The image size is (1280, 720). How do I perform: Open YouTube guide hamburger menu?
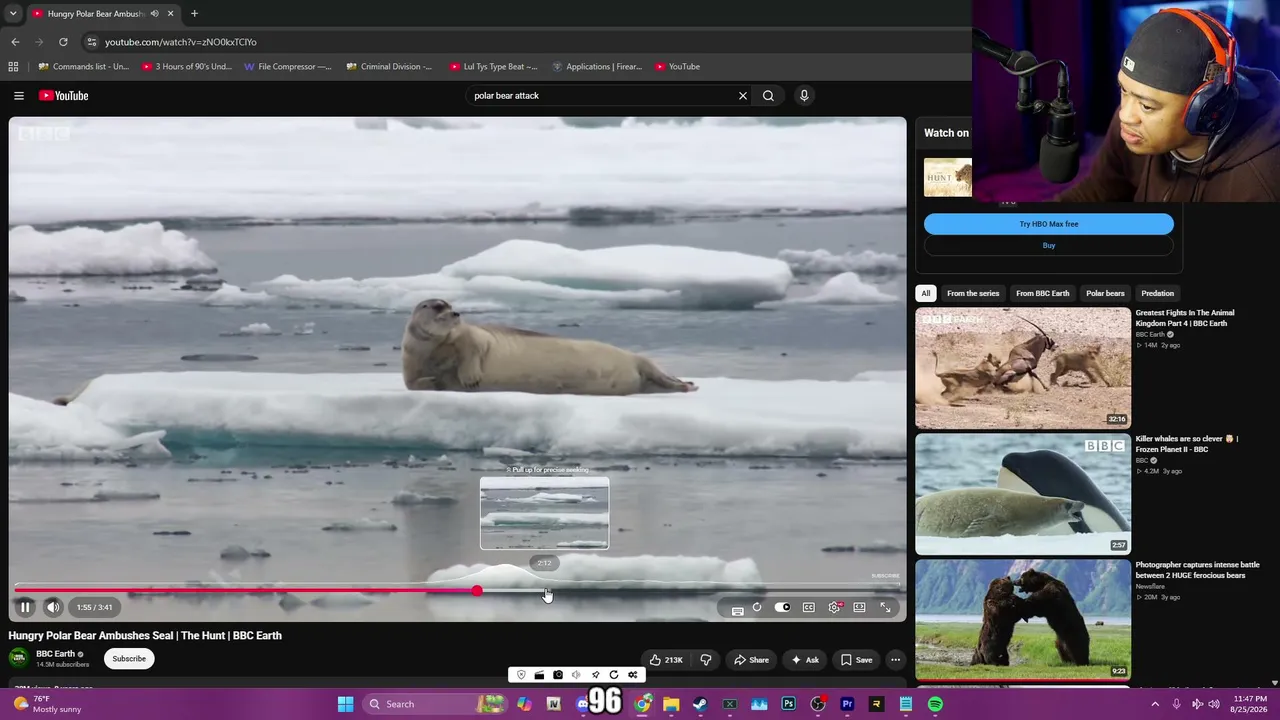[x=19, y=96]
